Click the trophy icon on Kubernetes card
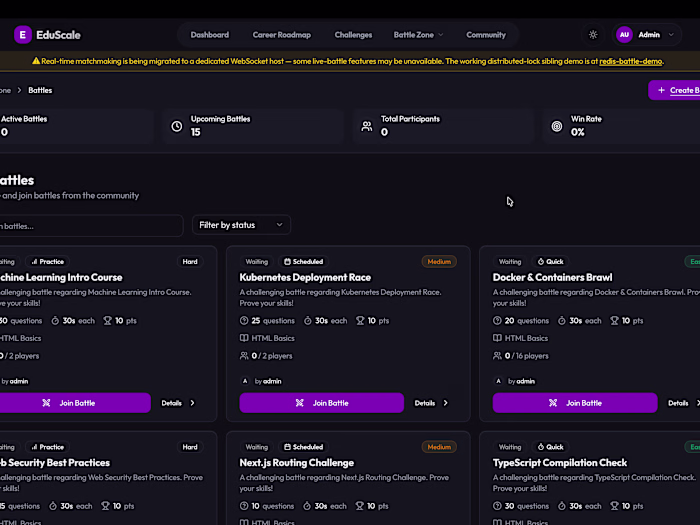700x525 pixels. pos(360,321)
